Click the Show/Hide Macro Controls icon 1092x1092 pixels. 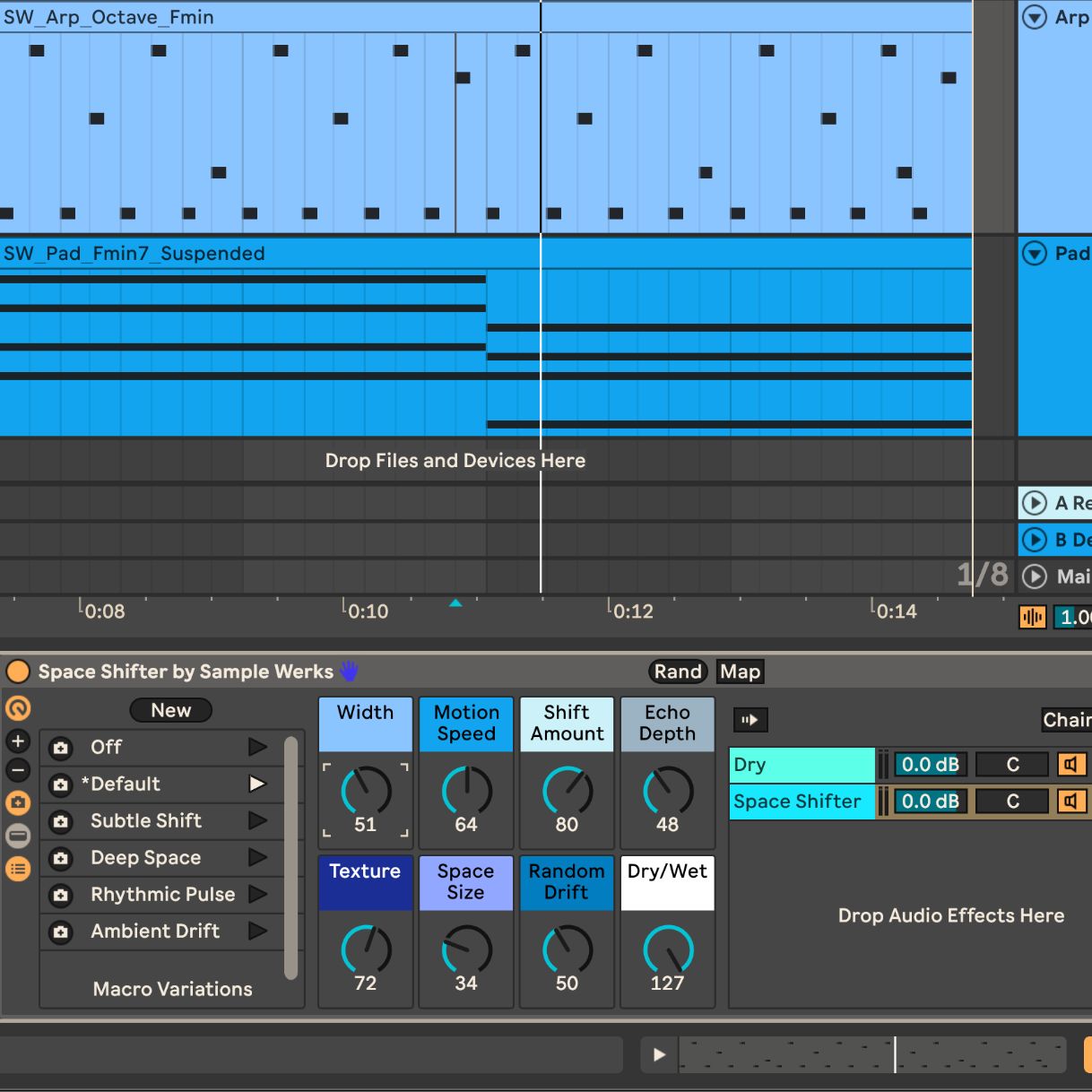click(x=18, y=708)
